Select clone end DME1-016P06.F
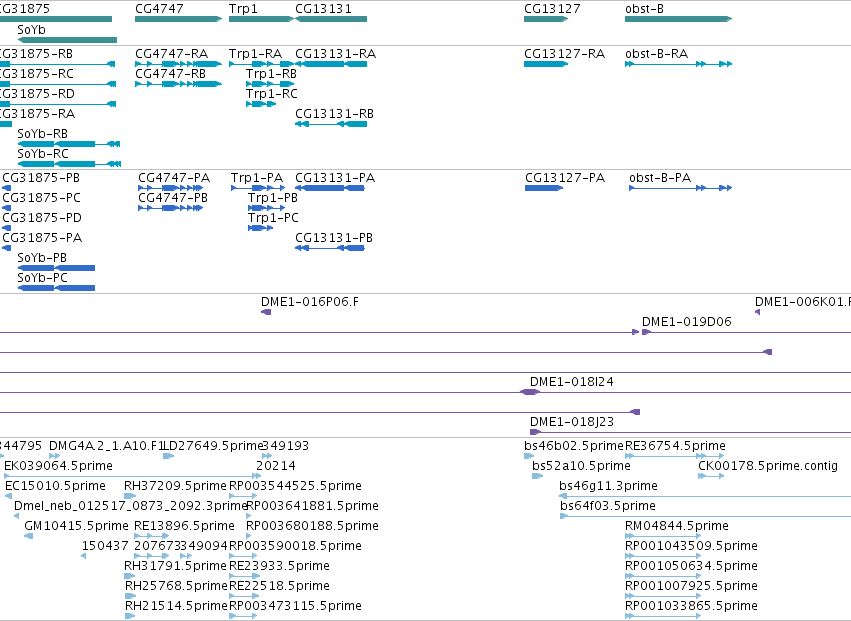The width and height of the screenshot is (851, 621). point(266,312)
